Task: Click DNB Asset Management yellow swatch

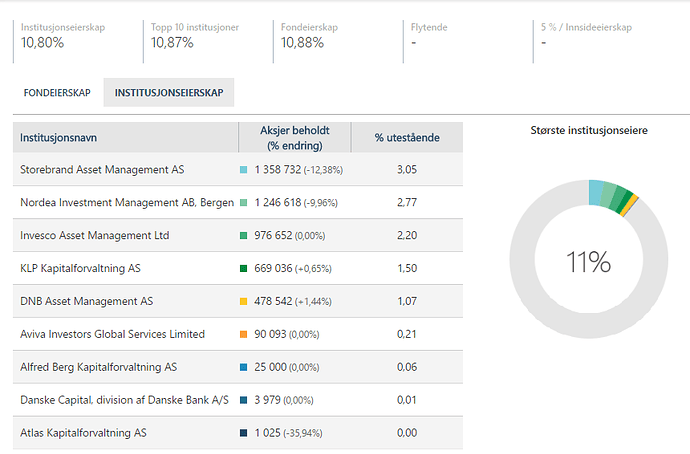Action: click(x=243, y=301)
